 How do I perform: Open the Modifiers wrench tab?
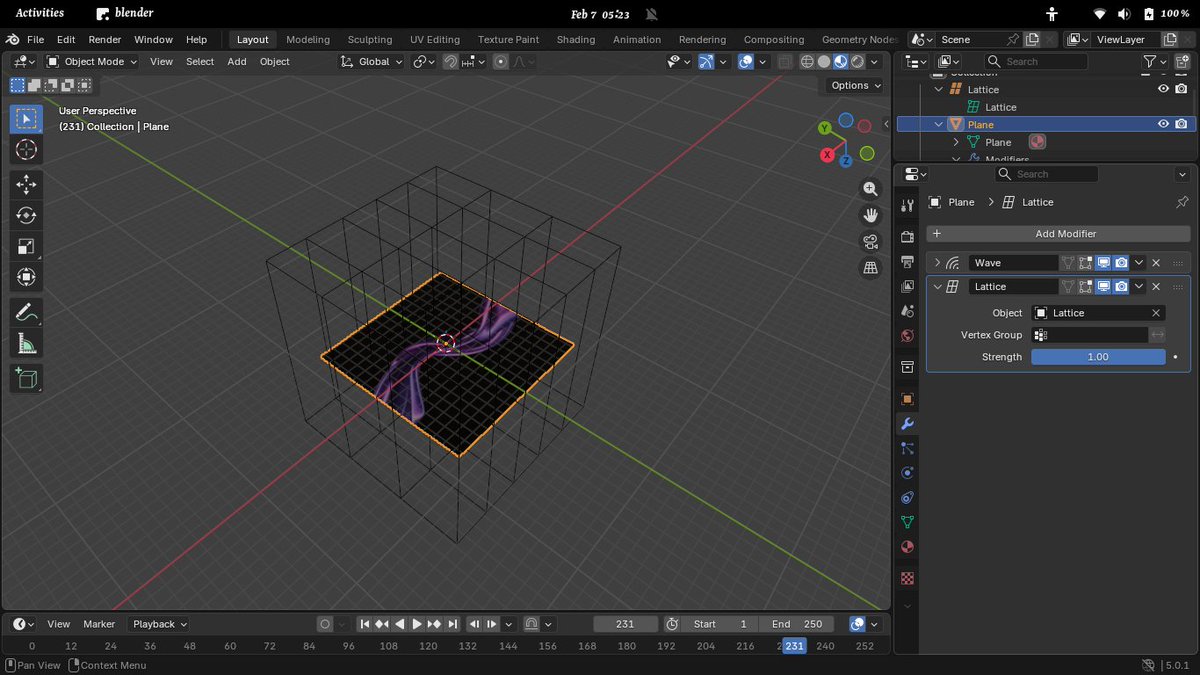pyautogui.click(x=907, y=424)
